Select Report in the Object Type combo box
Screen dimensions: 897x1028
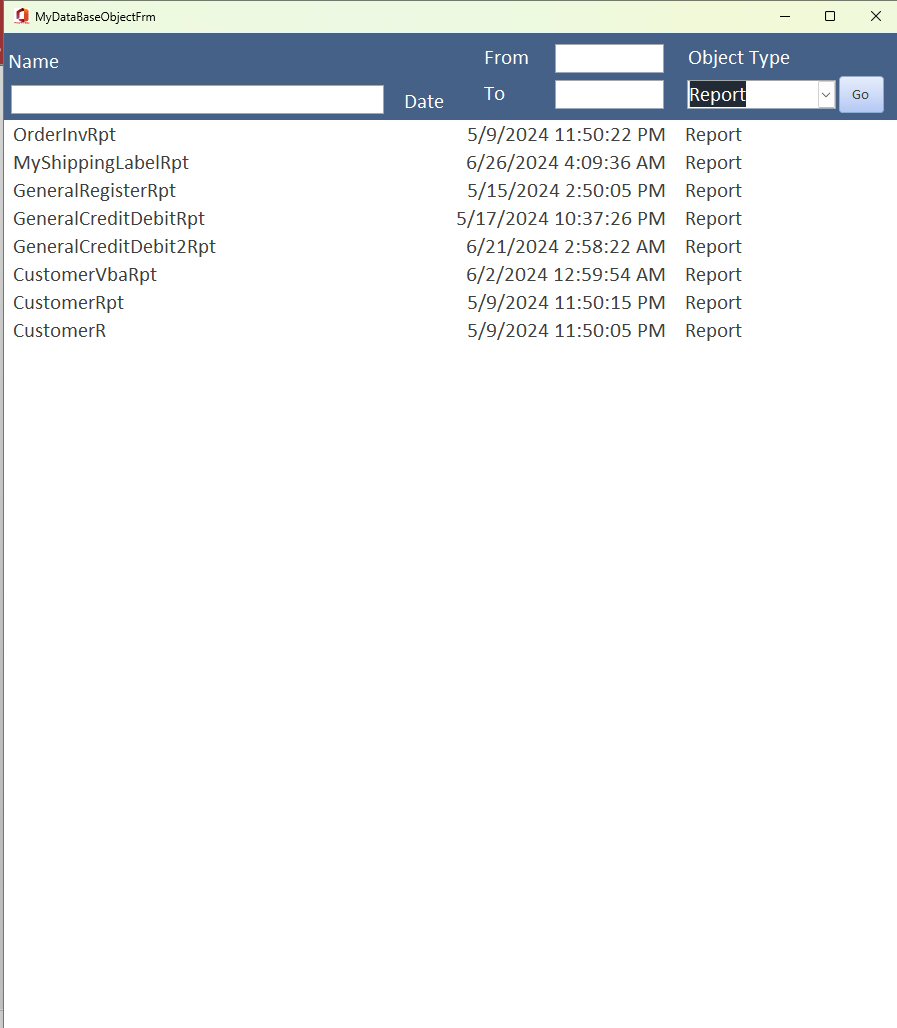740,94
